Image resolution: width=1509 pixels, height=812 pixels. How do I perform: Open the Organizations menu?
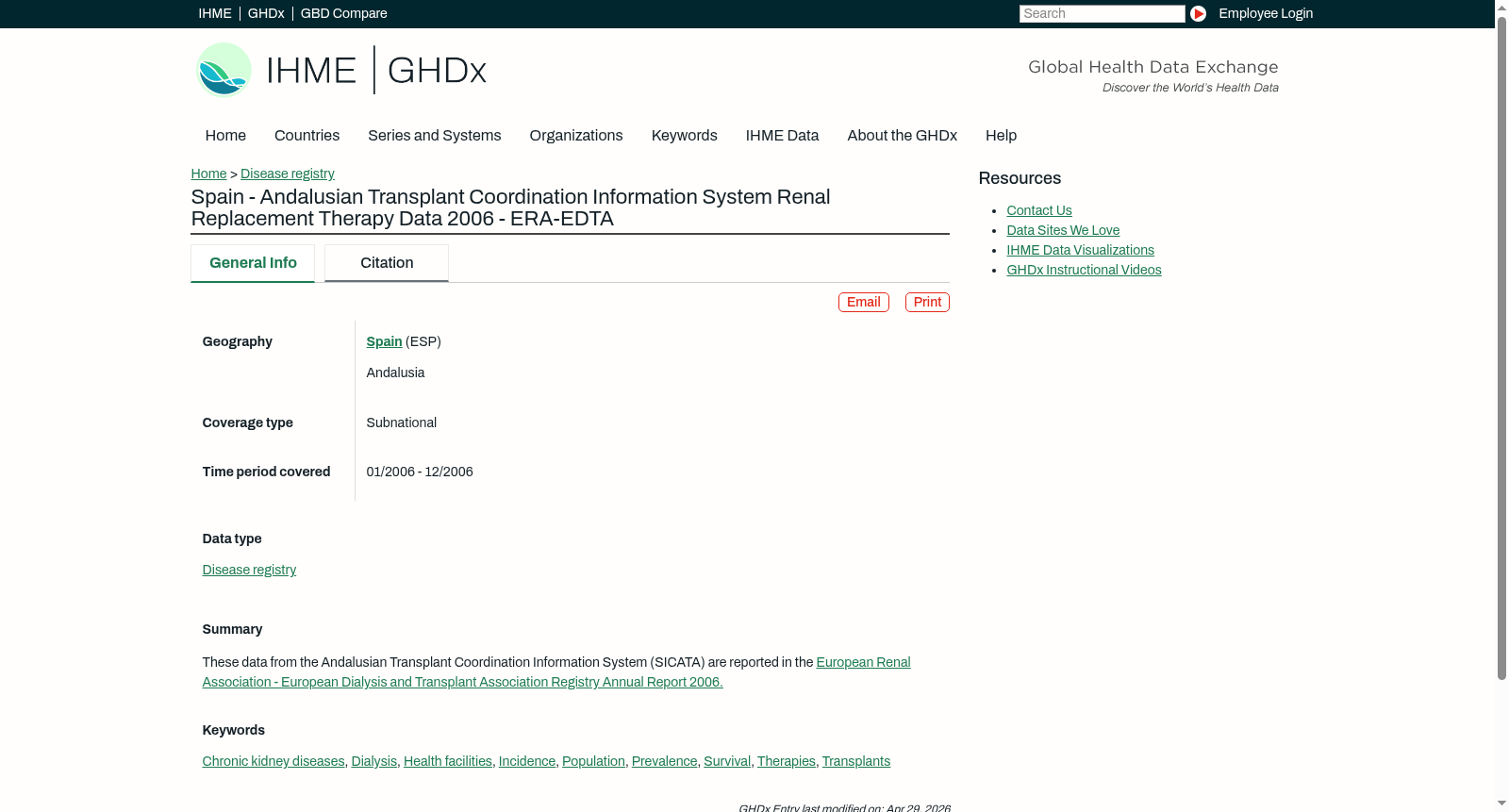tap(576, 136)
